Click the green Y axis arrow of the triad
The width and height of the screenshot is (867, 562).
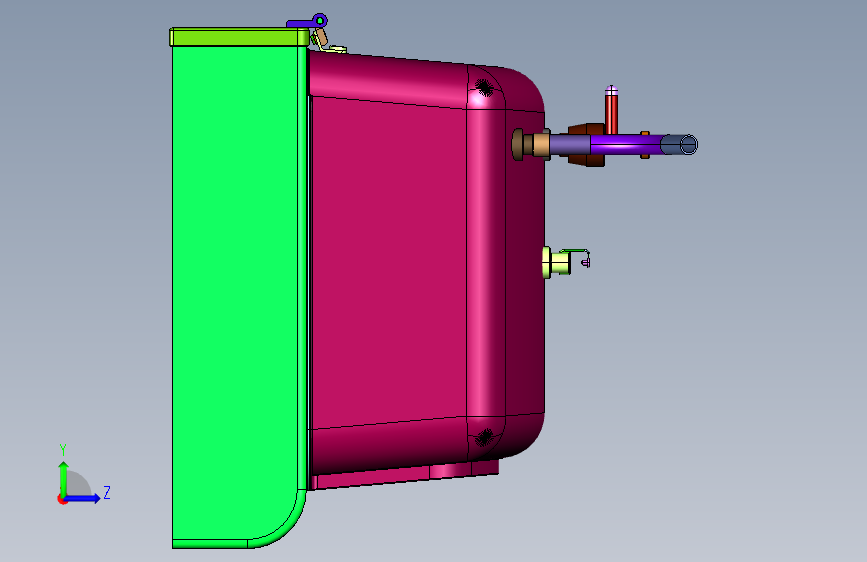tap(64, 478)
